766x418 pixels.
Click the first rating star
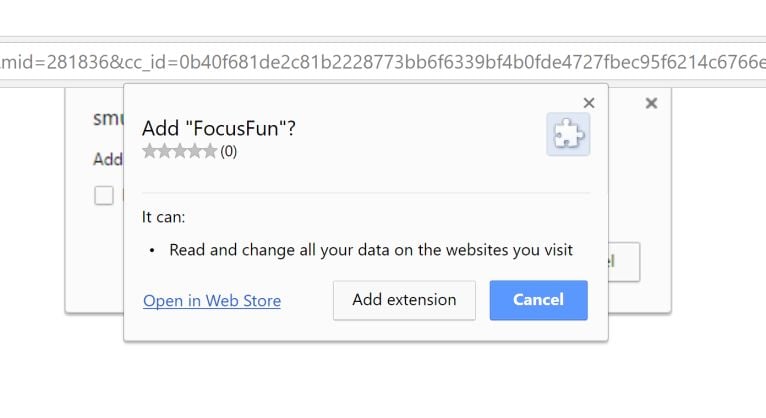pyautogui.click(x=150, y=151)
